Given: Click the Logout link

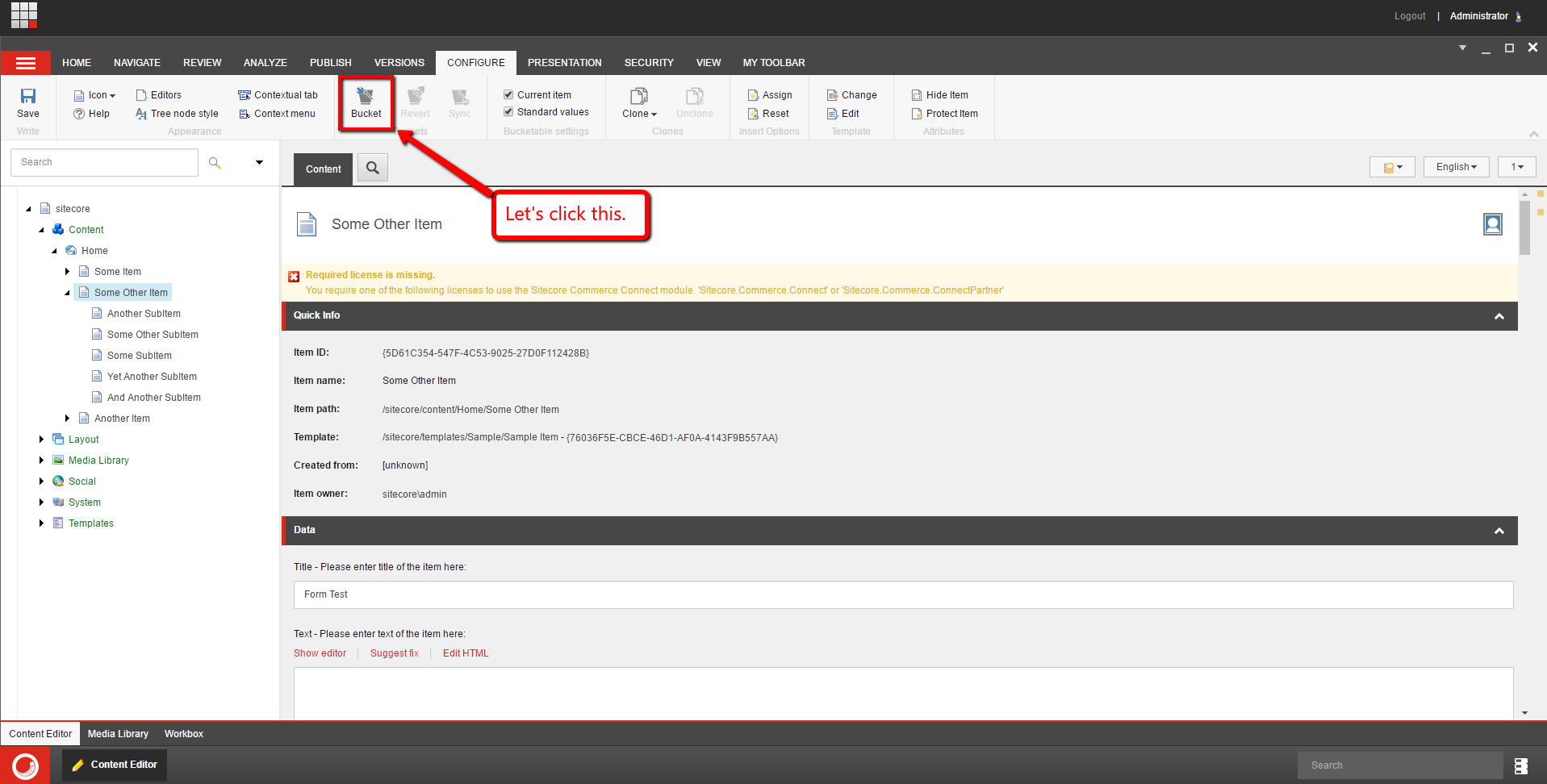Looking at the screenshot, I should click(1409, 16).
